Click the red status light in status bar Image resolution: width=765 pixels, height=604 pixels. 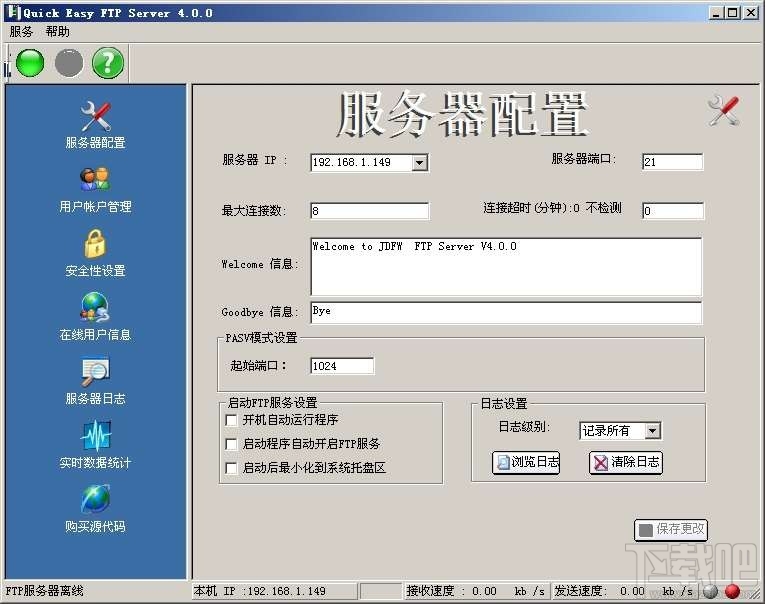coord(732,591)
